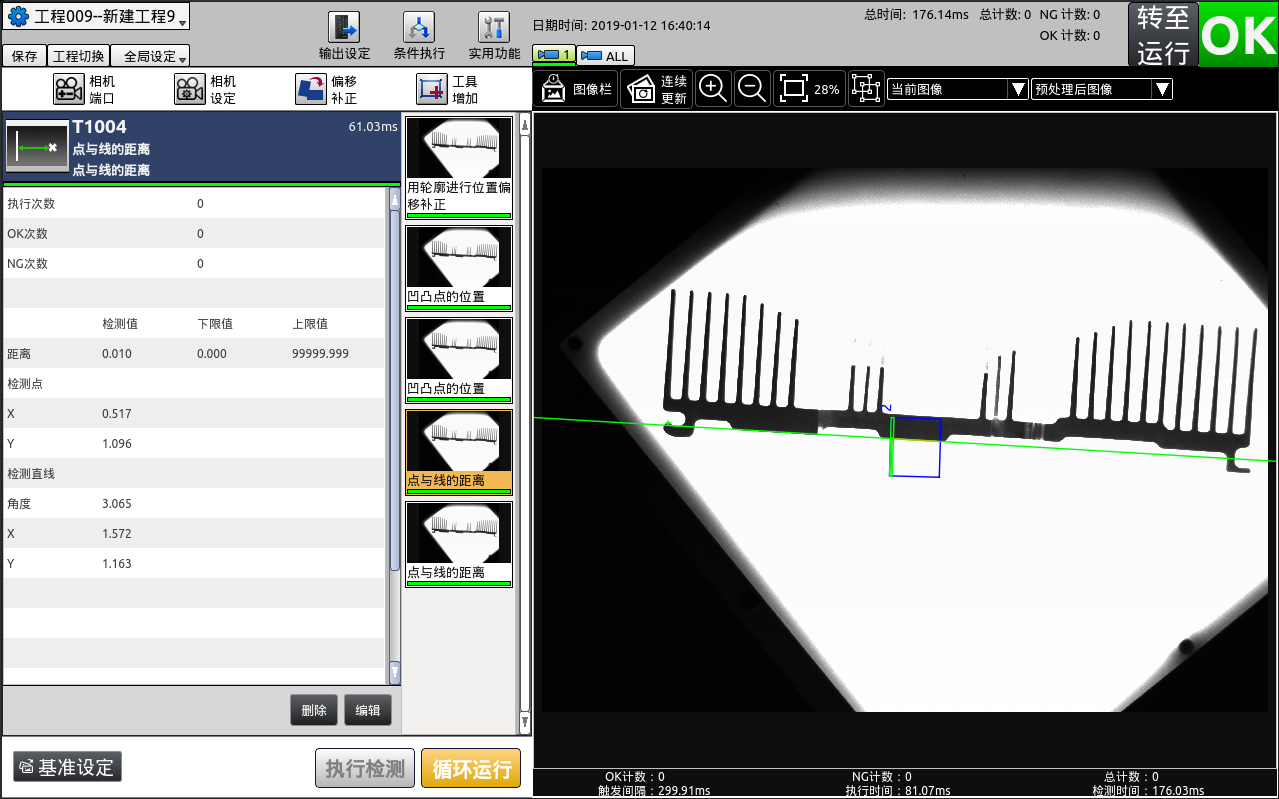Click the 角度 value 3.065
1279x799 pixels.
(116, 504)
